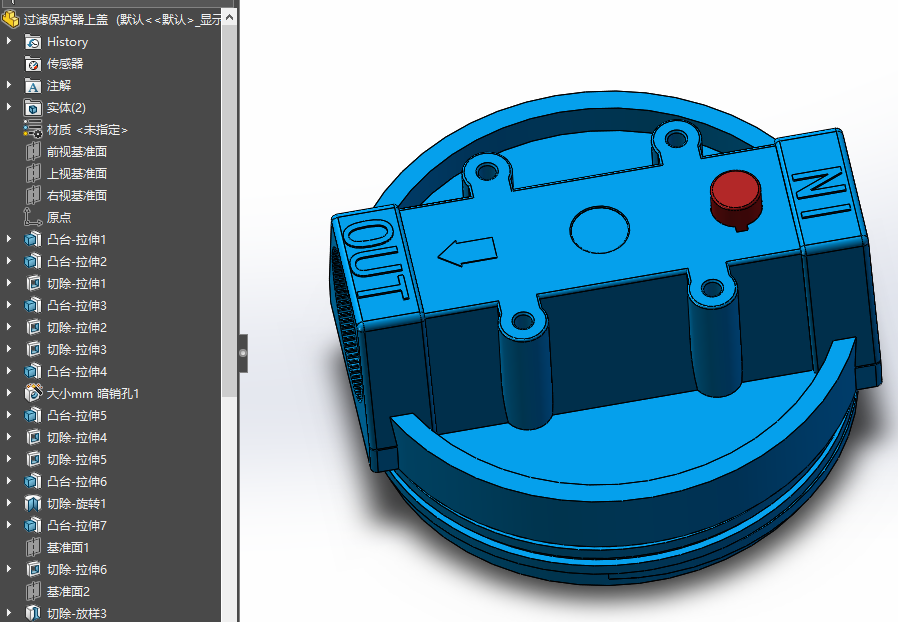Expand the 切除-拉伸6 feature
This screenshot has width=898, height=622.
9,569
